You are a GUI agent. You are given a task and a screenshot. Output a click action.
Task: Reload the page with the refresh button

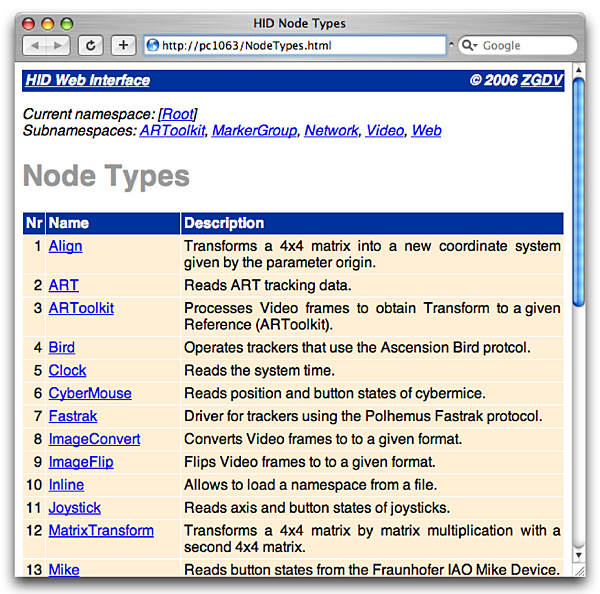click(x=91, y=46)
